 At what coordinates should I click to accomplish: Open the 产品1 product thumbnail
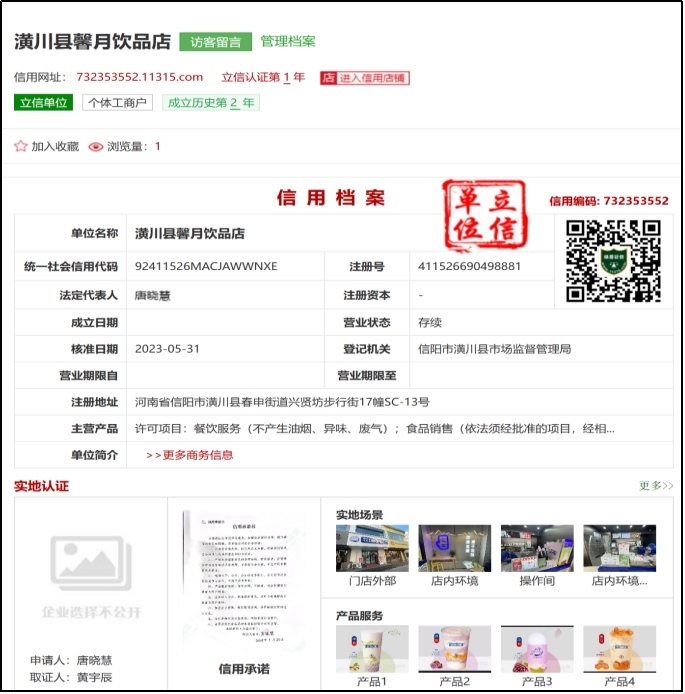(x=372, y=649)
